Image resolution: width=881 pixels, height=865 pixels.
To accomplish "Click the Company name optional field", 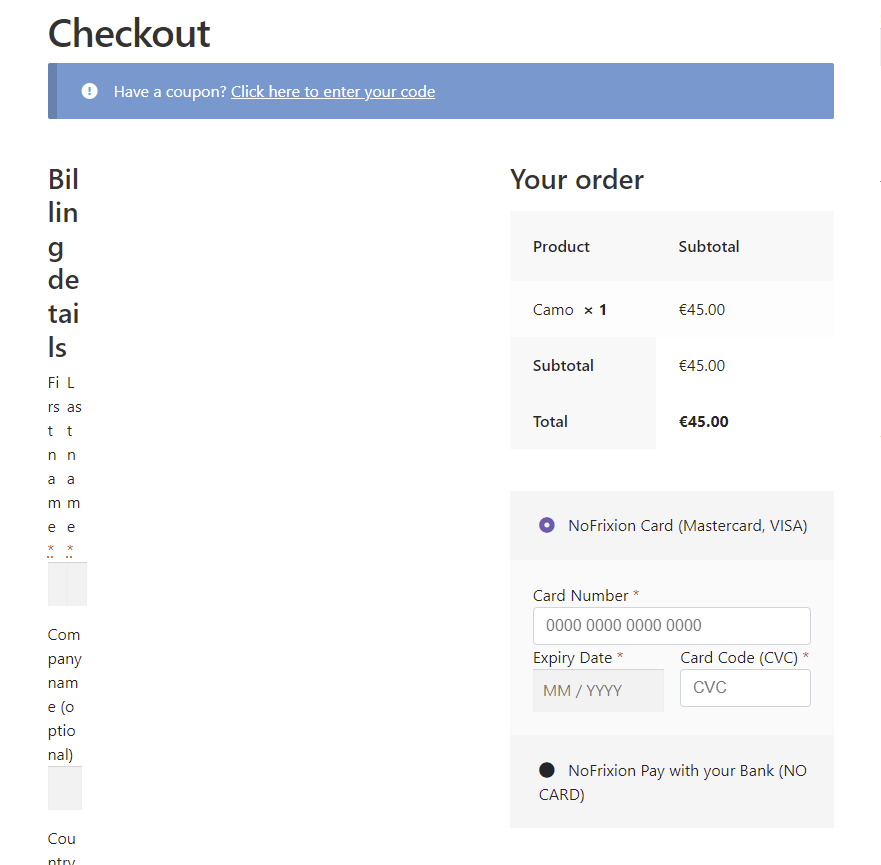I will [64, 788].
